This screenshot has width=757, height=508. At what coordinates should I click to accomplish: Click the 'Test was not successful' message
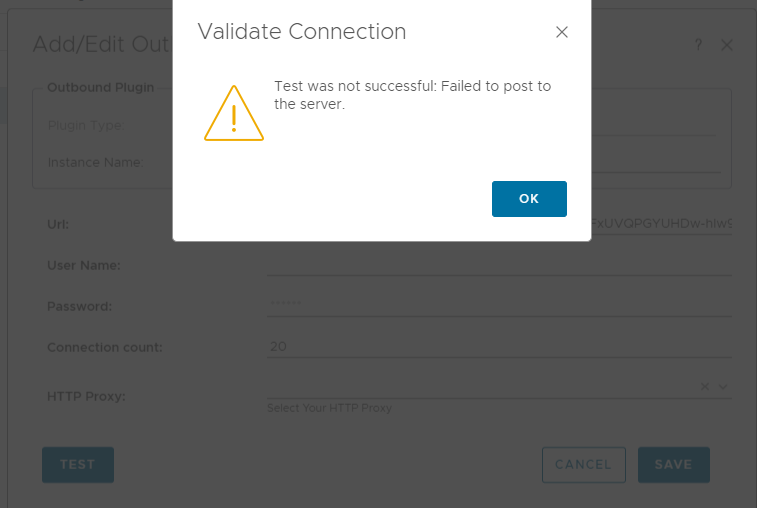(x=412, y=95)
